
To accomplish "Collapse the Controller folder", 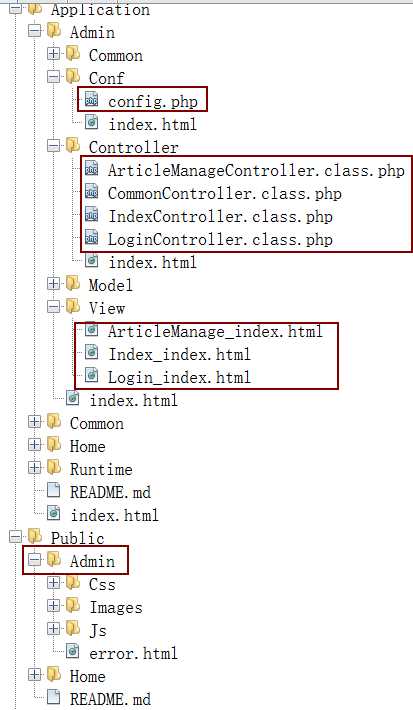I will pos(53,146).
